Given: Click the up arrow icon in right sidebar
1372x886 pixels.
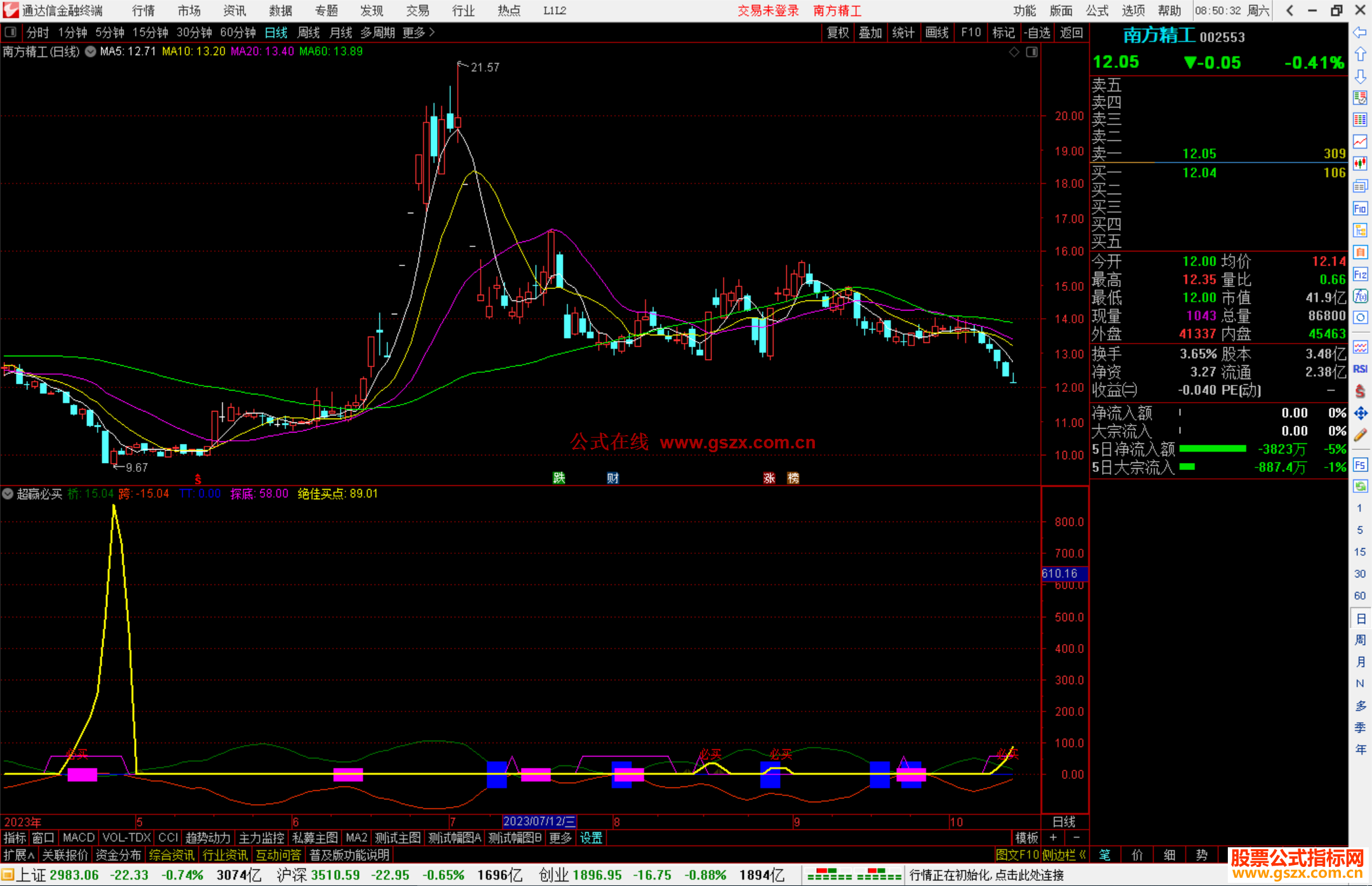Looking at the screenshot, I should pyautogui.click(x=1360, y=55).
